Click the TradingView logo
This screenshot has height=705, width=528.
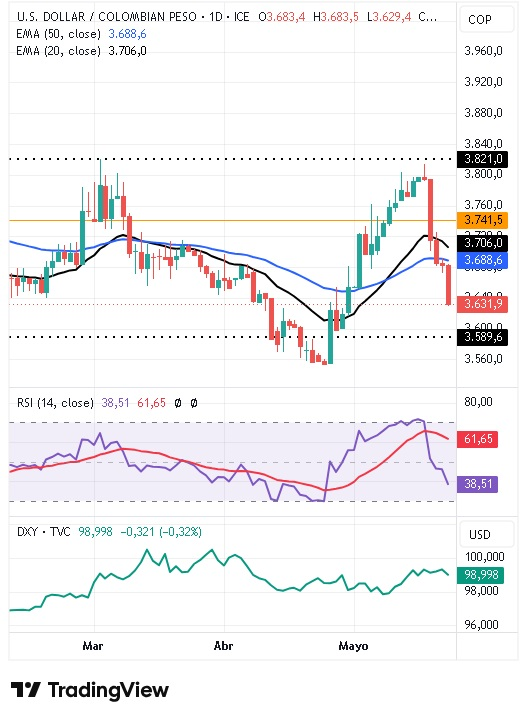tap(89, 689)
